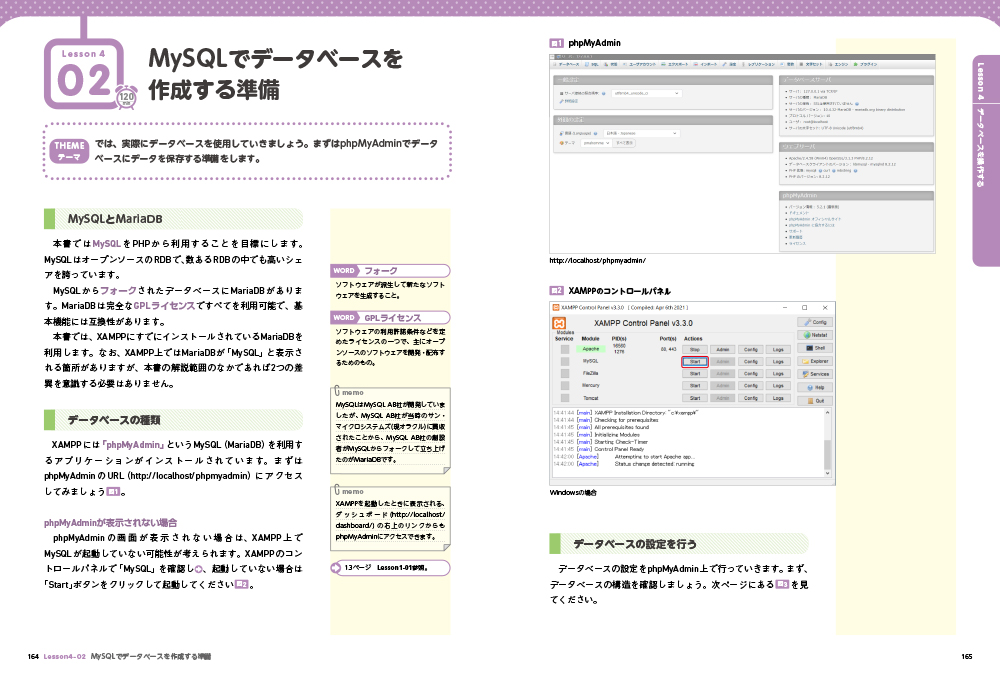
Task: Toggle the MySQL service checkbox
Action: pyautogui.click(x=564, y=361)
